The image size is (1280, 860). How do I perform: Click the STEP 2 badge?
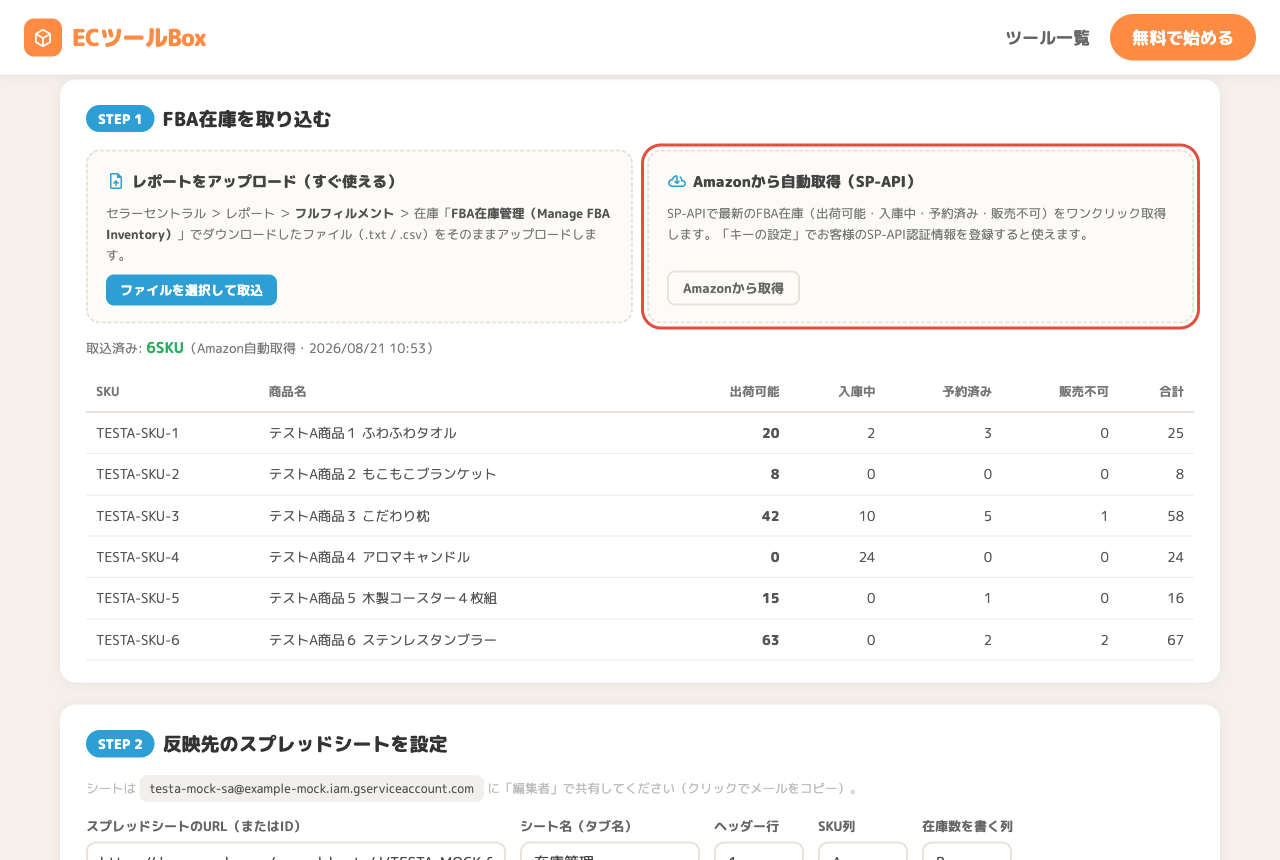click(120, 744)
